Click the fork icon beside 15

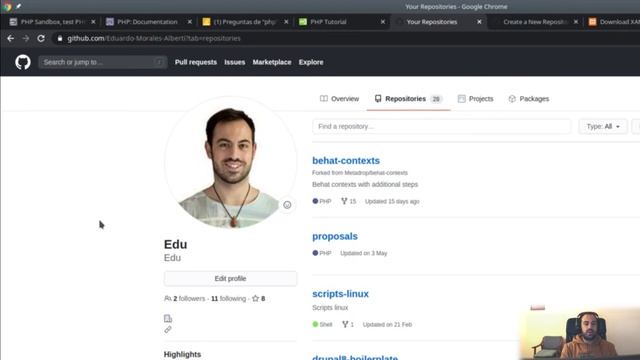tap(344, 201)
